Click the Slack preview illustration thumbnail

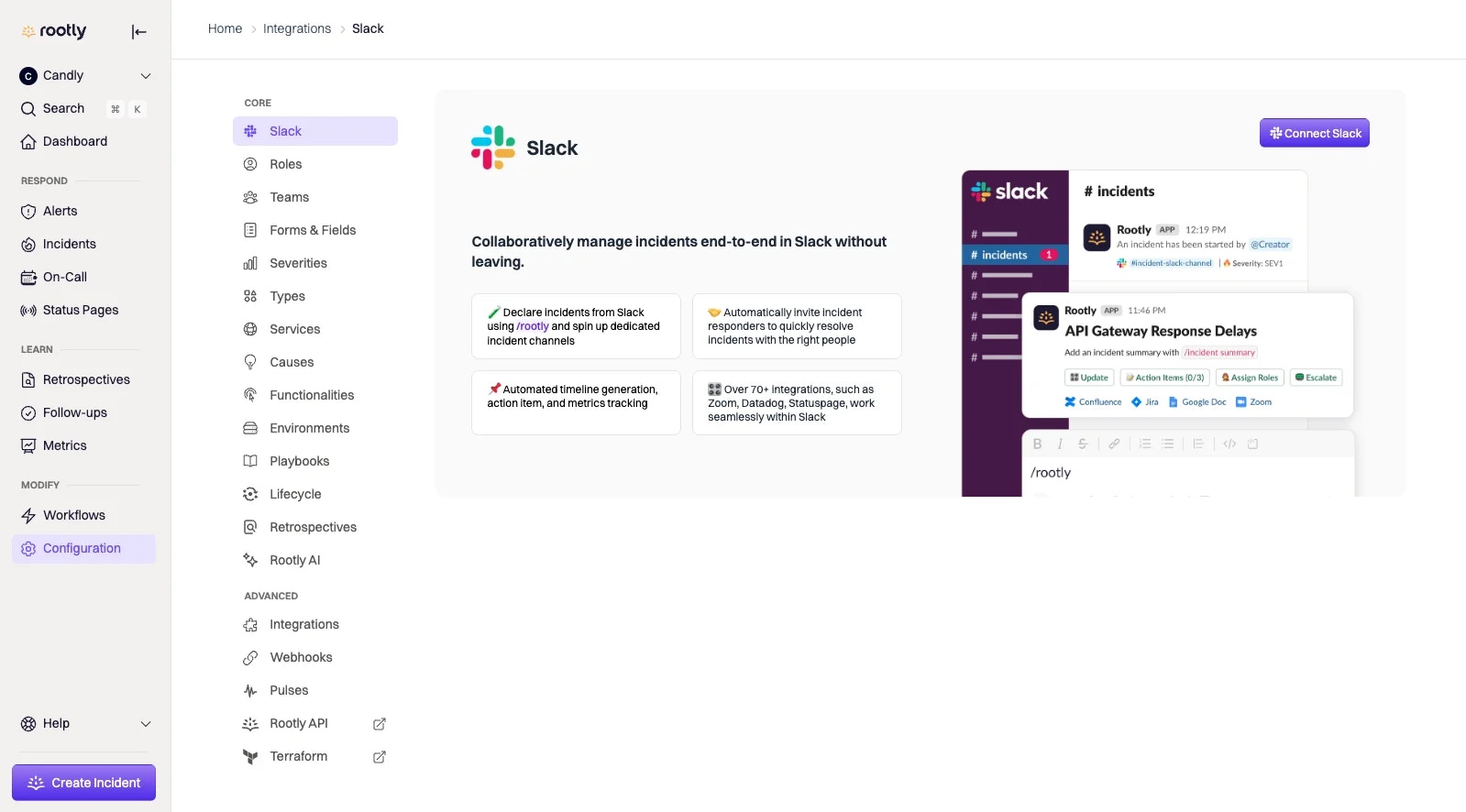pyautogui.click(x=1159, y=334)
